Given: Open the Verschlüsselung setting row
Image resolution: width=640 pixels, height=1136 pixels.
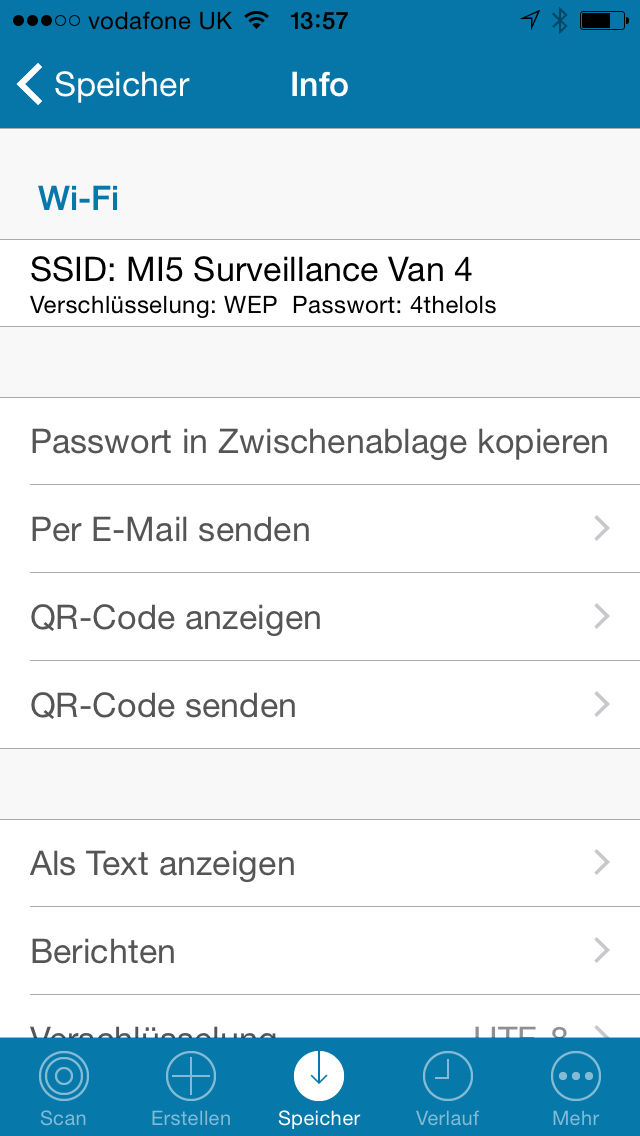Looking at the screenshot, I should coord(319,1031).
